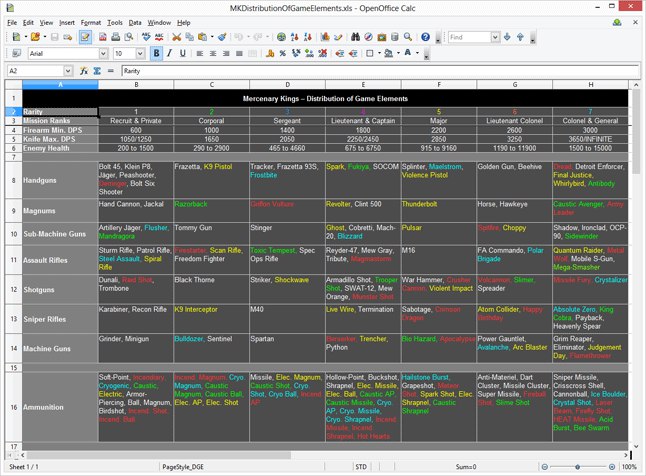Viewport: 646px width, 476px height.
Task: Open the Borders dropdown arrow
Action: pyautogui.click(x=379, y=53)
